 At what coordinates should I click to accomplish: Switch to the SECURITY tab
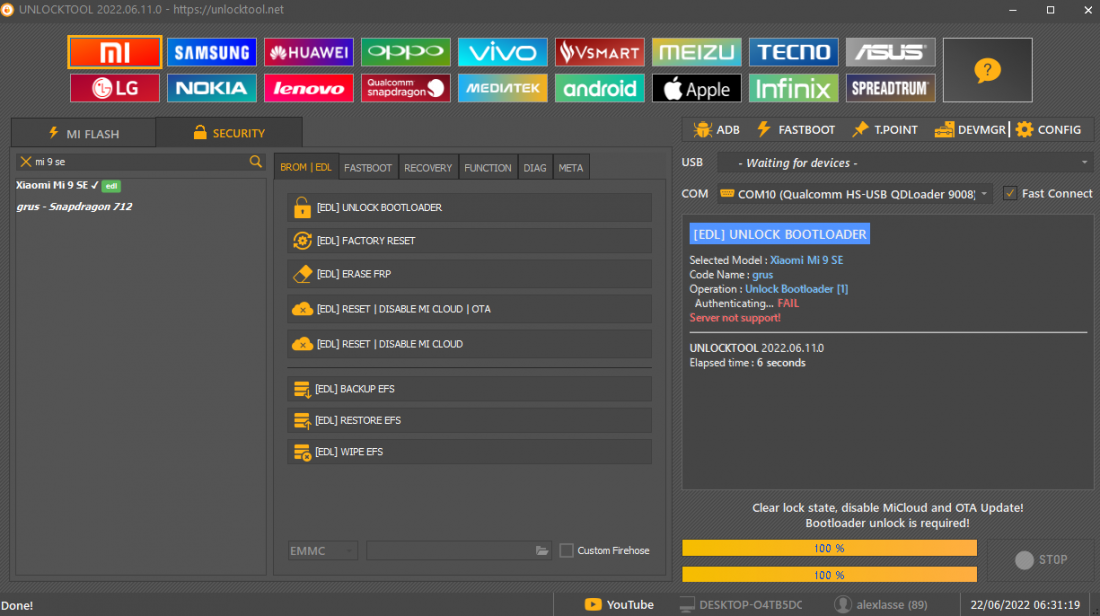pyautogui.click(x=229, y=133)
